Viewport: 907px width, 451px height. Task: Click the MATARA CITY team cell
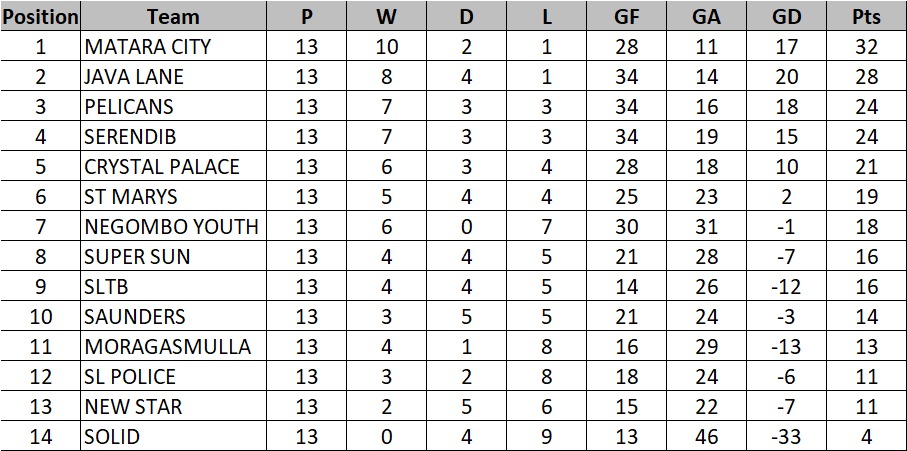click(174, 46)
